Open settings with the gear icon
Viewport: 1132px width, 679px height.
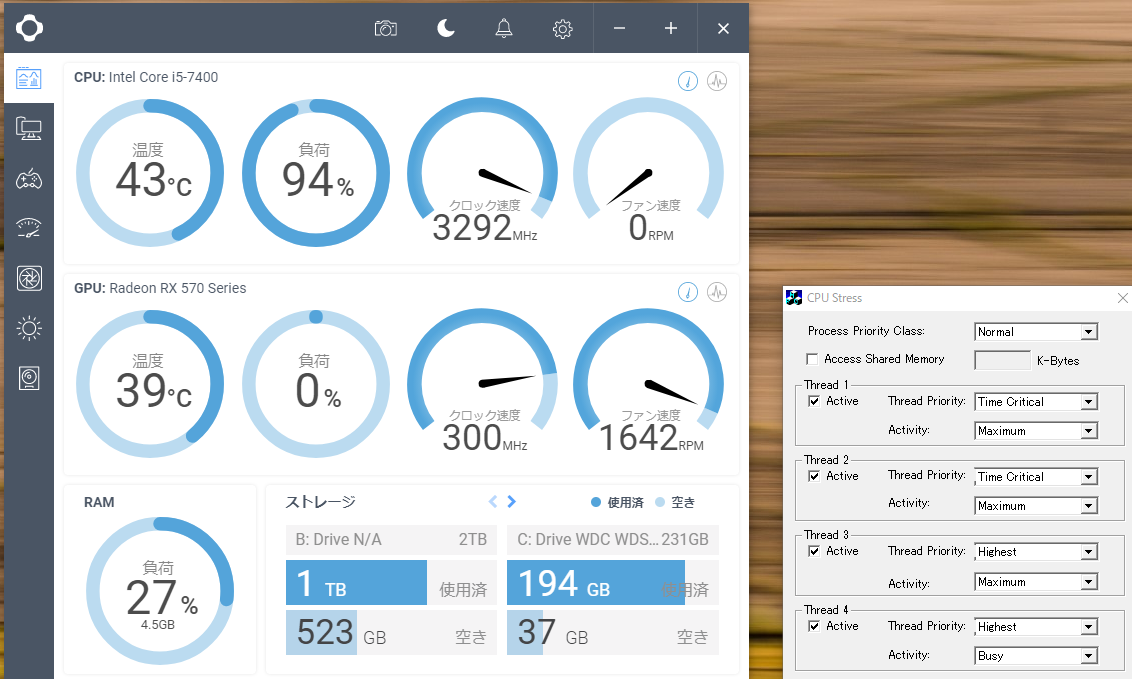562,29
